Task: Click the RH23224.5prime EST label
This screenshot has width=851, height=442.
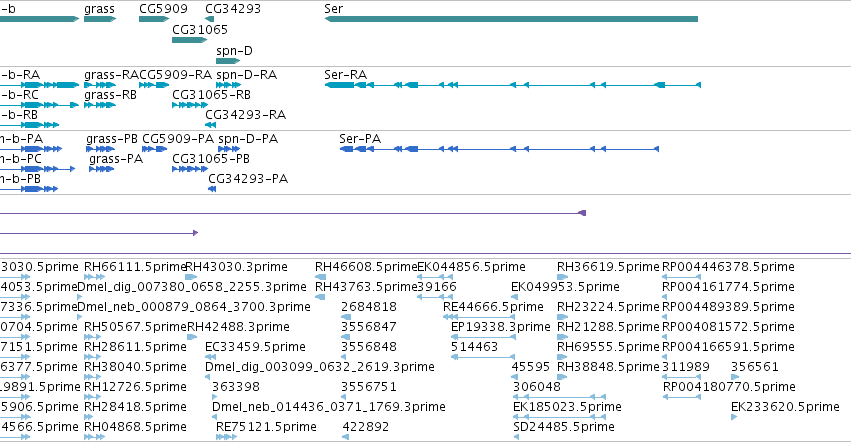Action: click(608, 306)
